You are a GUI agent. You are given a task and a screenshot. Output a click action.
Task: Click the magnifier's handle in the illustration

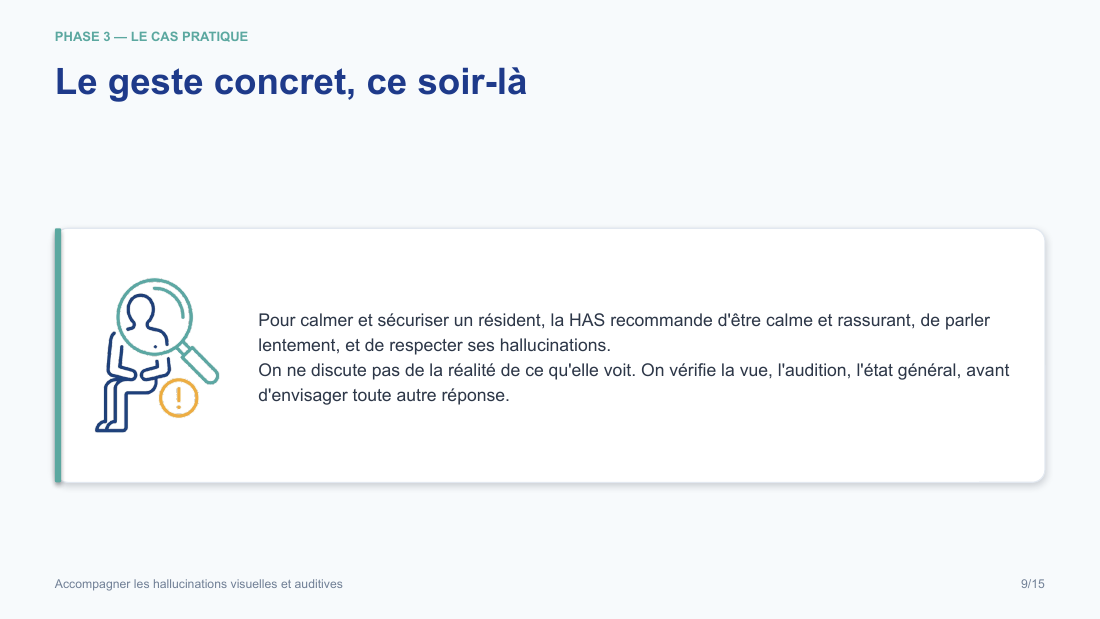(x=200, y=364)
